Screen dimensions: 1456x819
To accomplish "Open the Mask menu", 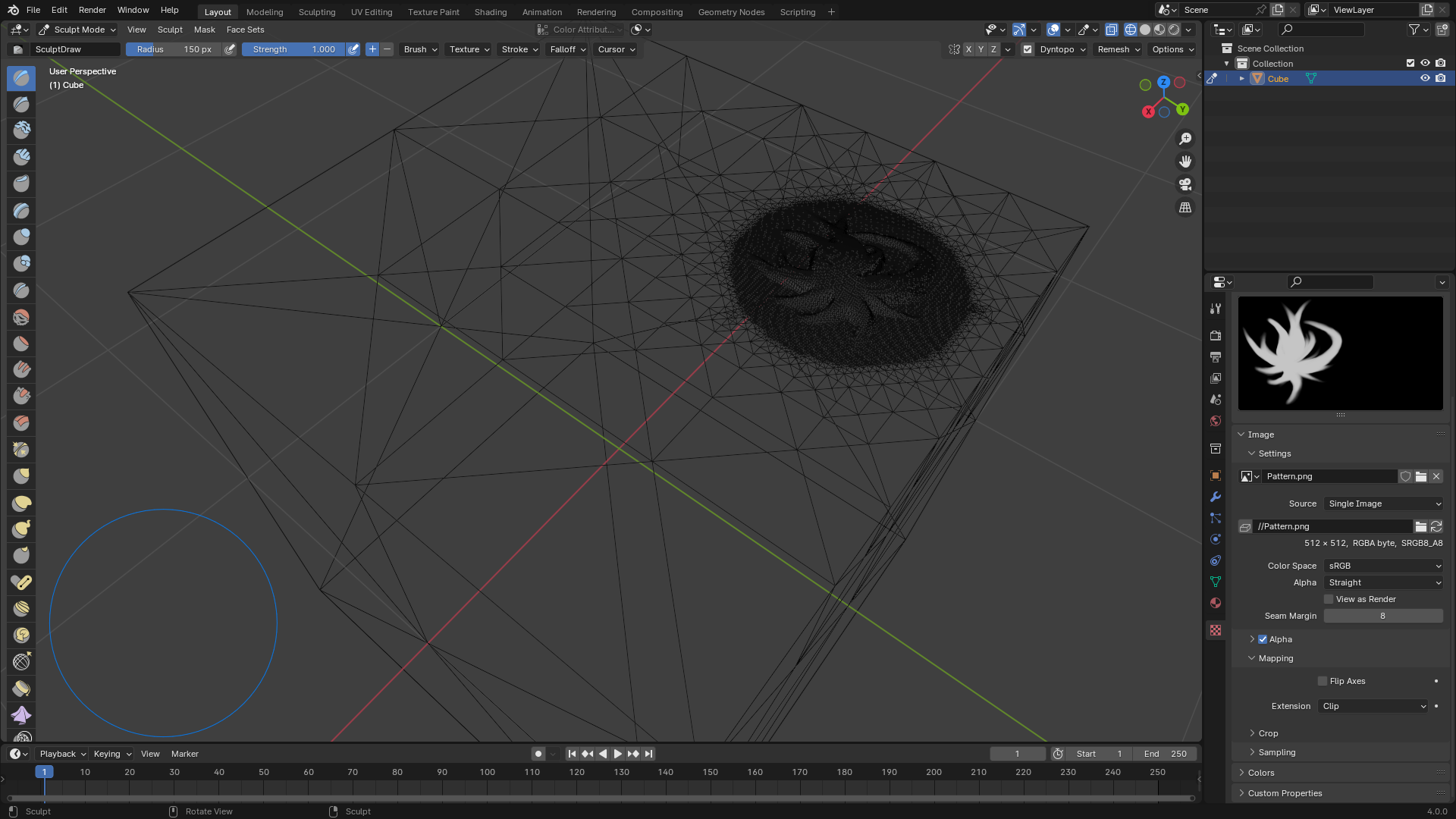I will pyautogui.click(x=205, y=30).
